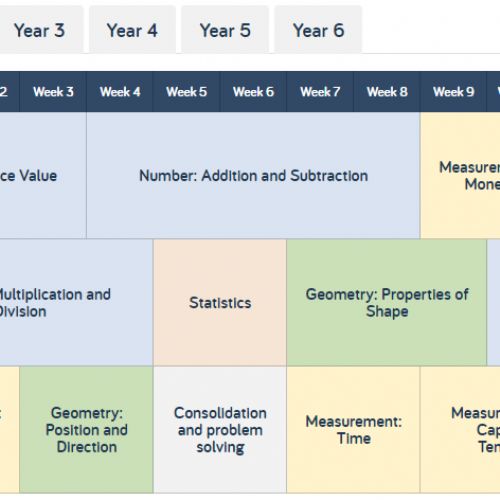The image size is (500, 500).
Task: Click the Week 3 column header
Action: [x=53, y=92]
